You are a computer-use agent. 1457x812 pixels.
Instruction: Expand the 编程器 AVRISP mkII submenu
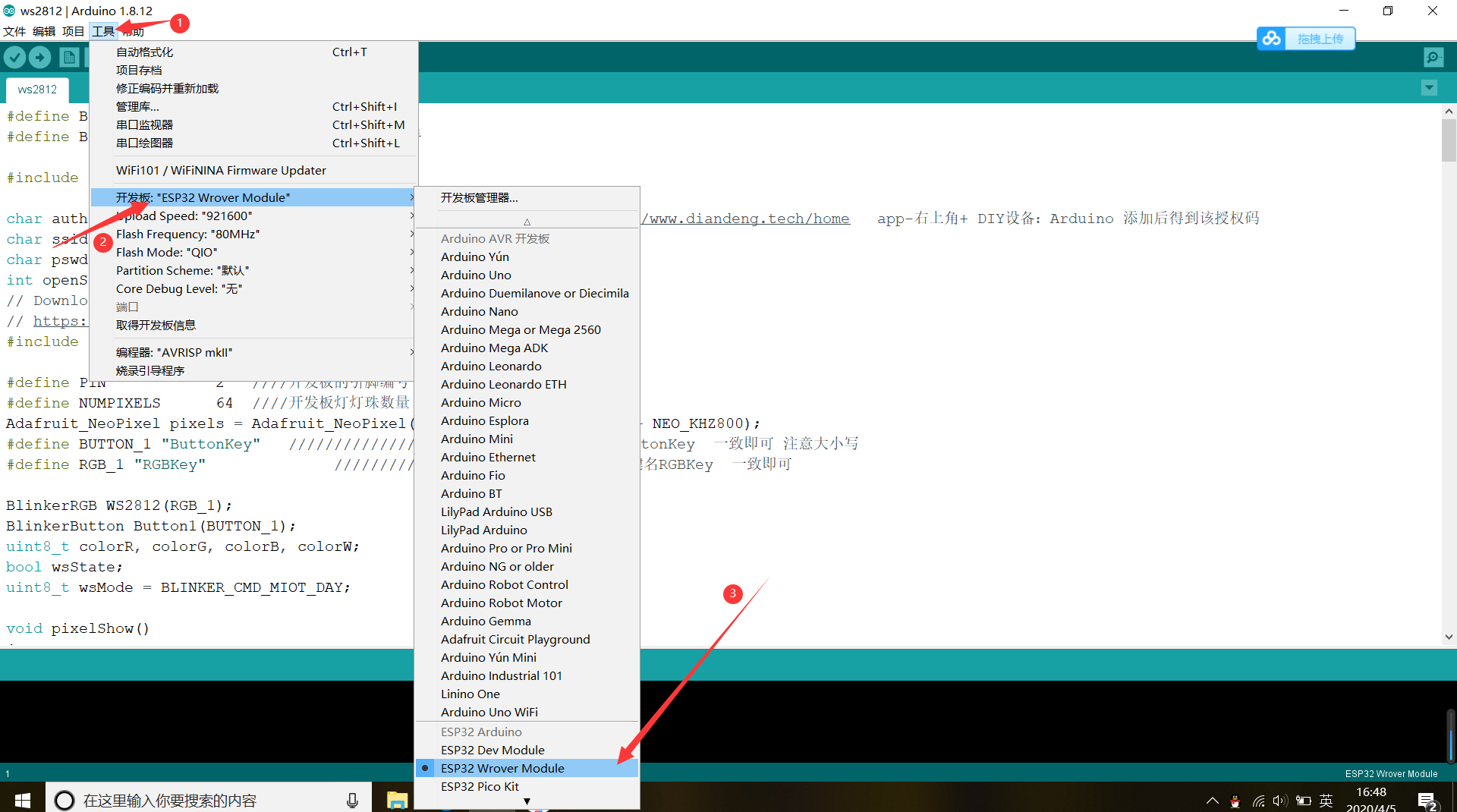click(254, 352)
